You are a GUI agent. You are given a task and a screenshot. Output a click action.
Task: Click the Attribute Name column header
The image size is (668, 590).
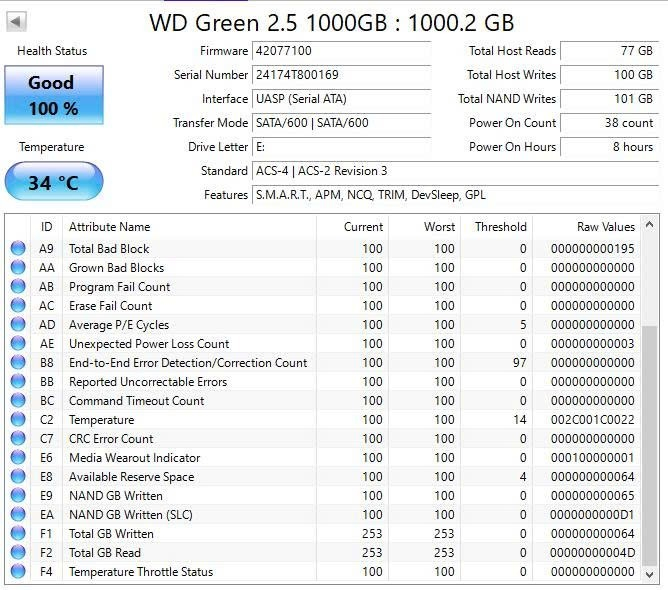[x=190, y=227]
